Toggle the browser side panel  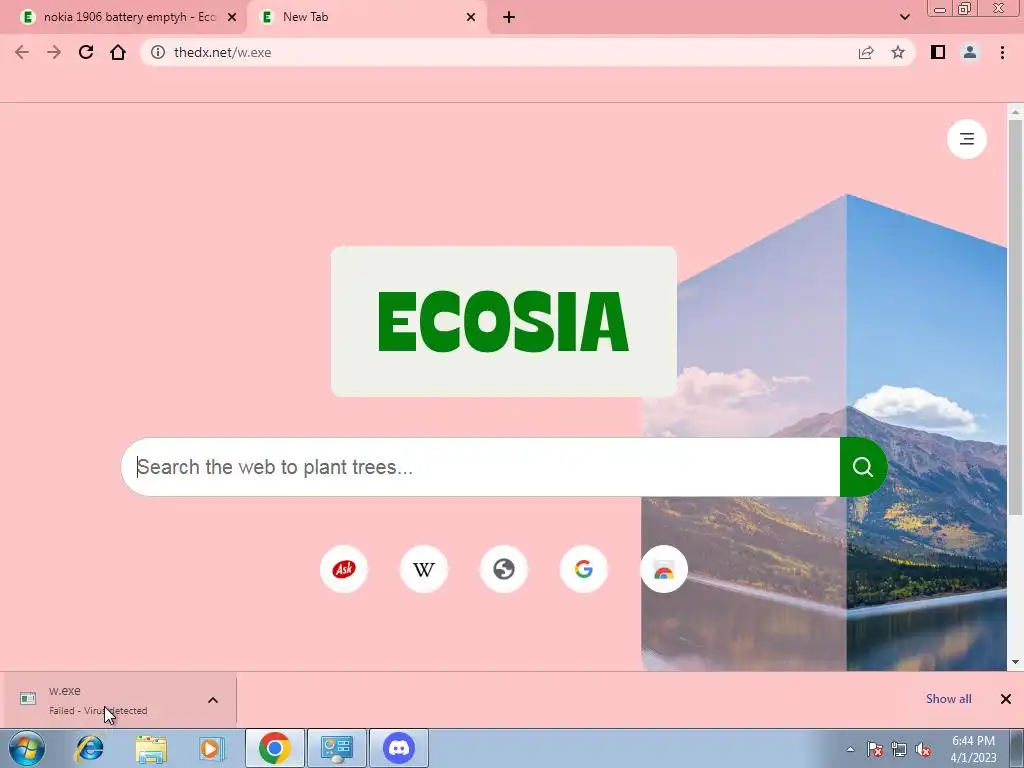pyautogui.click(x=938, y=52)
